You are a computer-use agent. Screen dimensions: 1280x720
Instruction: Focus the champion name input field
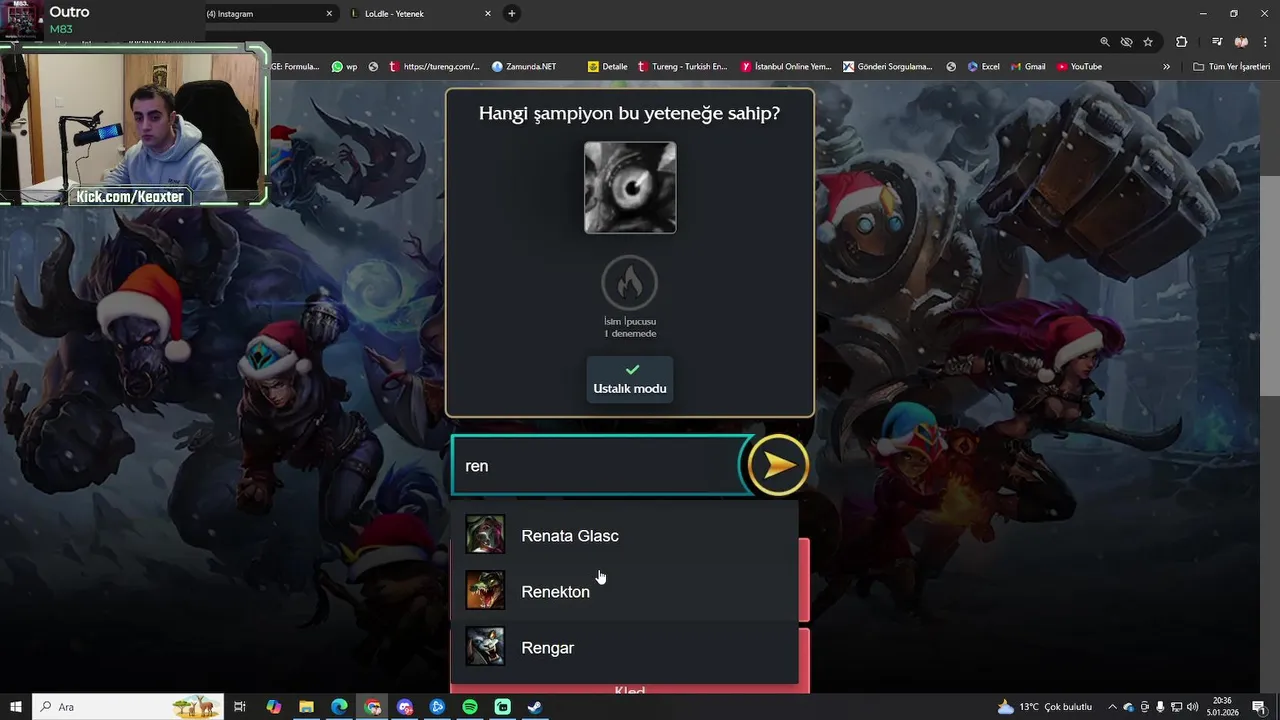click(600, 466)
